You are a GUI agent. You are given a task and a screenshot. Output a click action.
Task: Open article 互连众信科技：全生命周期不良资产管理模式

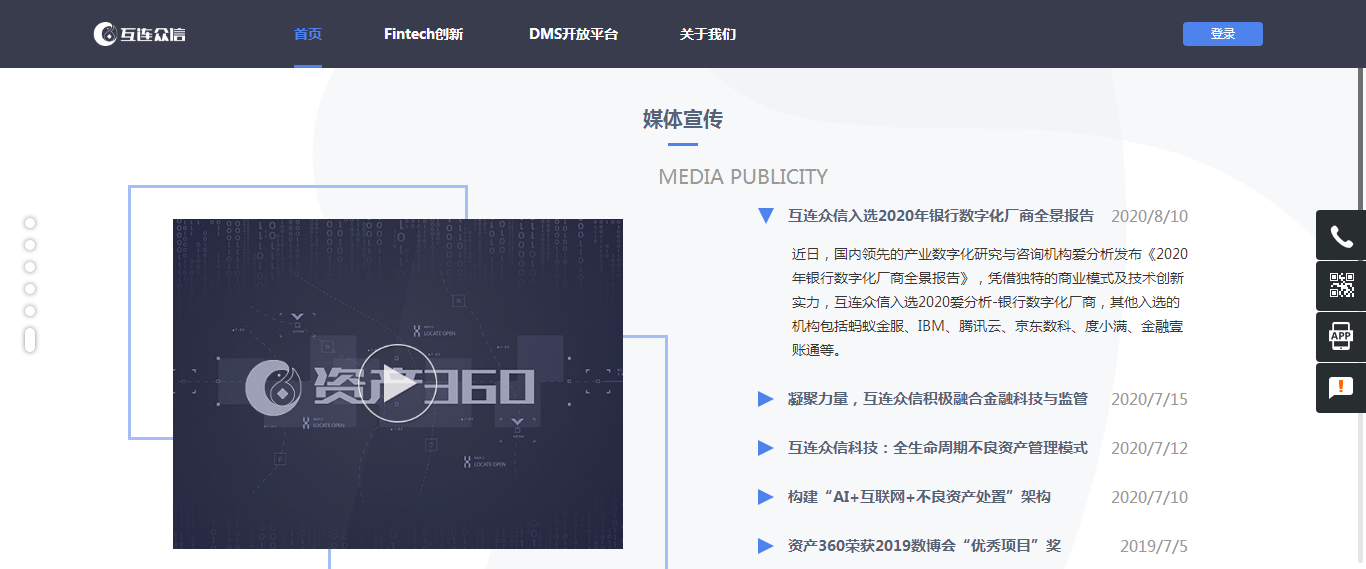click(x=938, y=448)
